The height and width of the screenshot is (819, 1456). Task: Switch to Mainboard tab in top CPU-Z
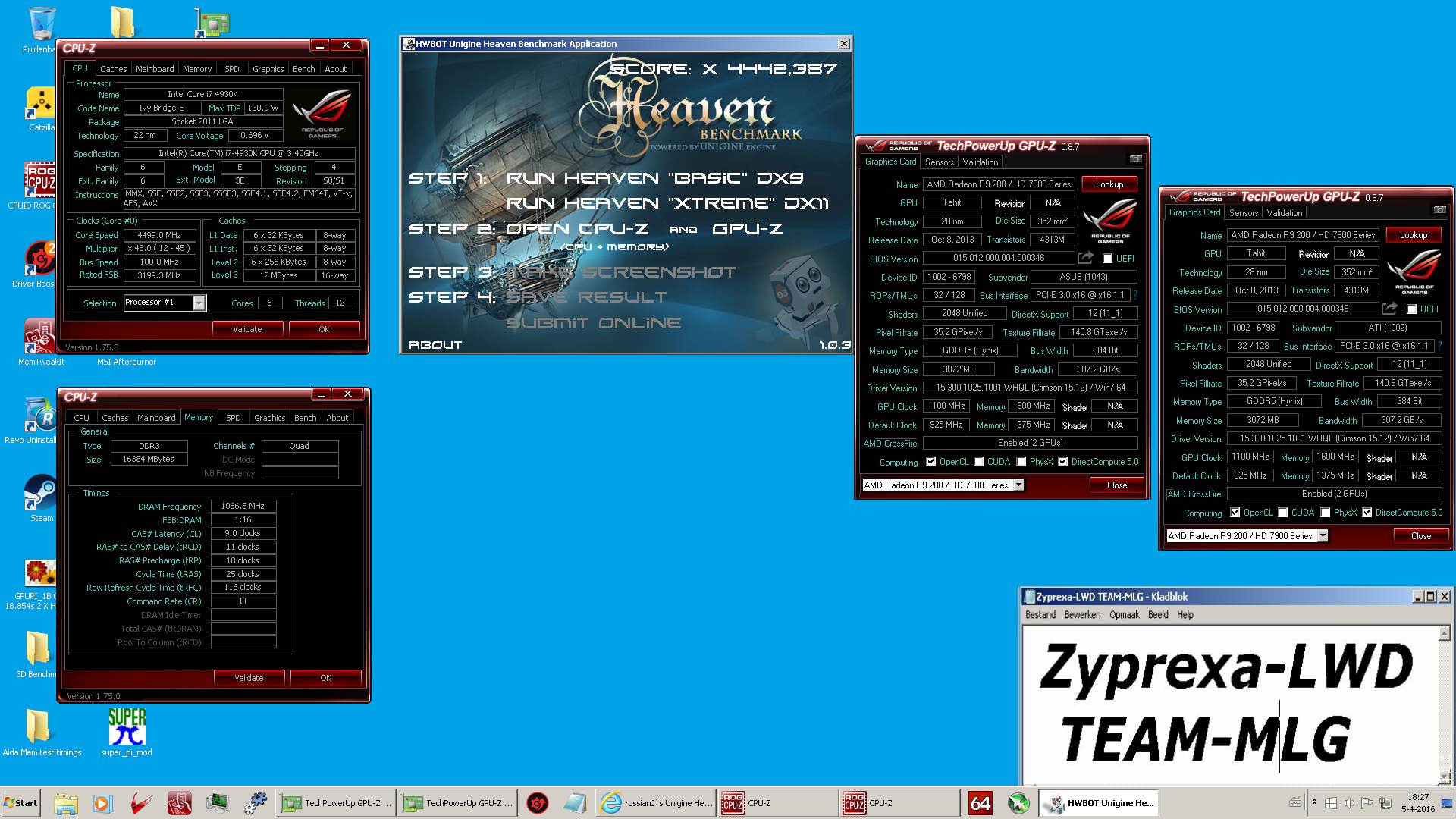click(x=155, y=69)
